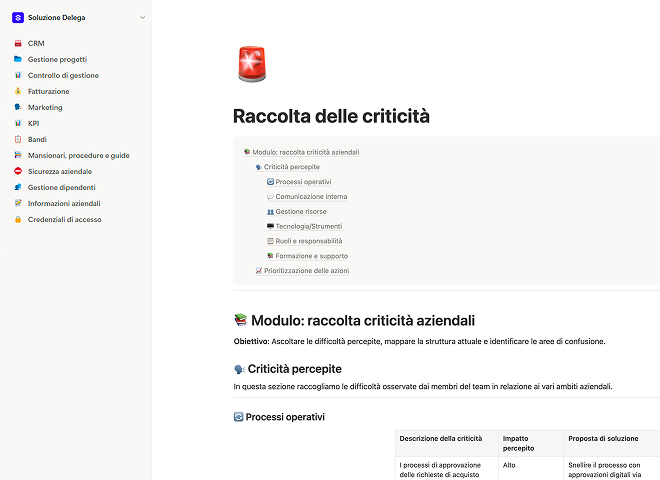Open the KPI page
Viewport: 660px width, 480px height.
(34, 123)
